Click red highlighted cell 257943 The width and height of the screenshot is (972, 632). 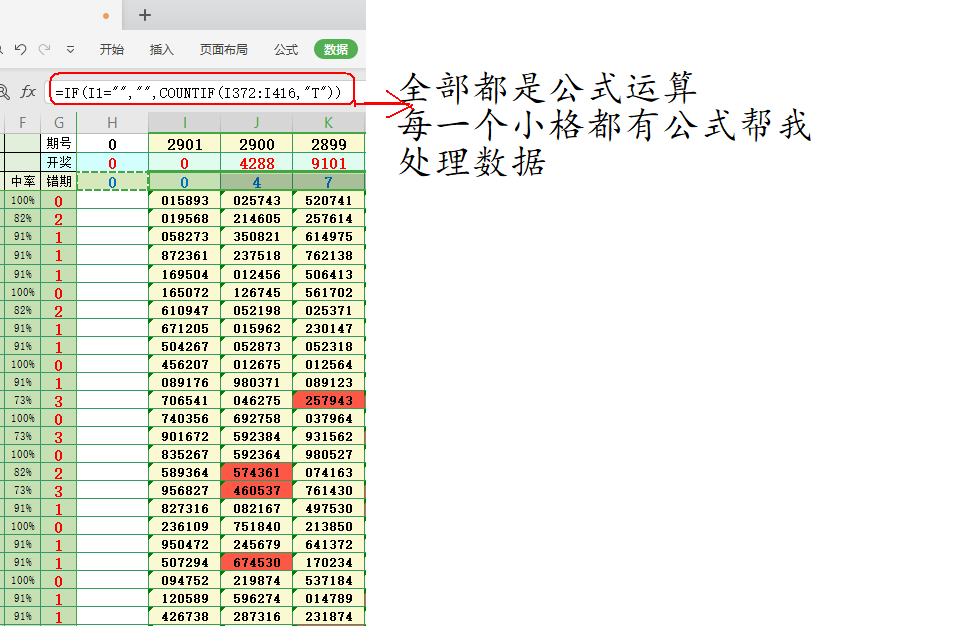click(329, 400)
